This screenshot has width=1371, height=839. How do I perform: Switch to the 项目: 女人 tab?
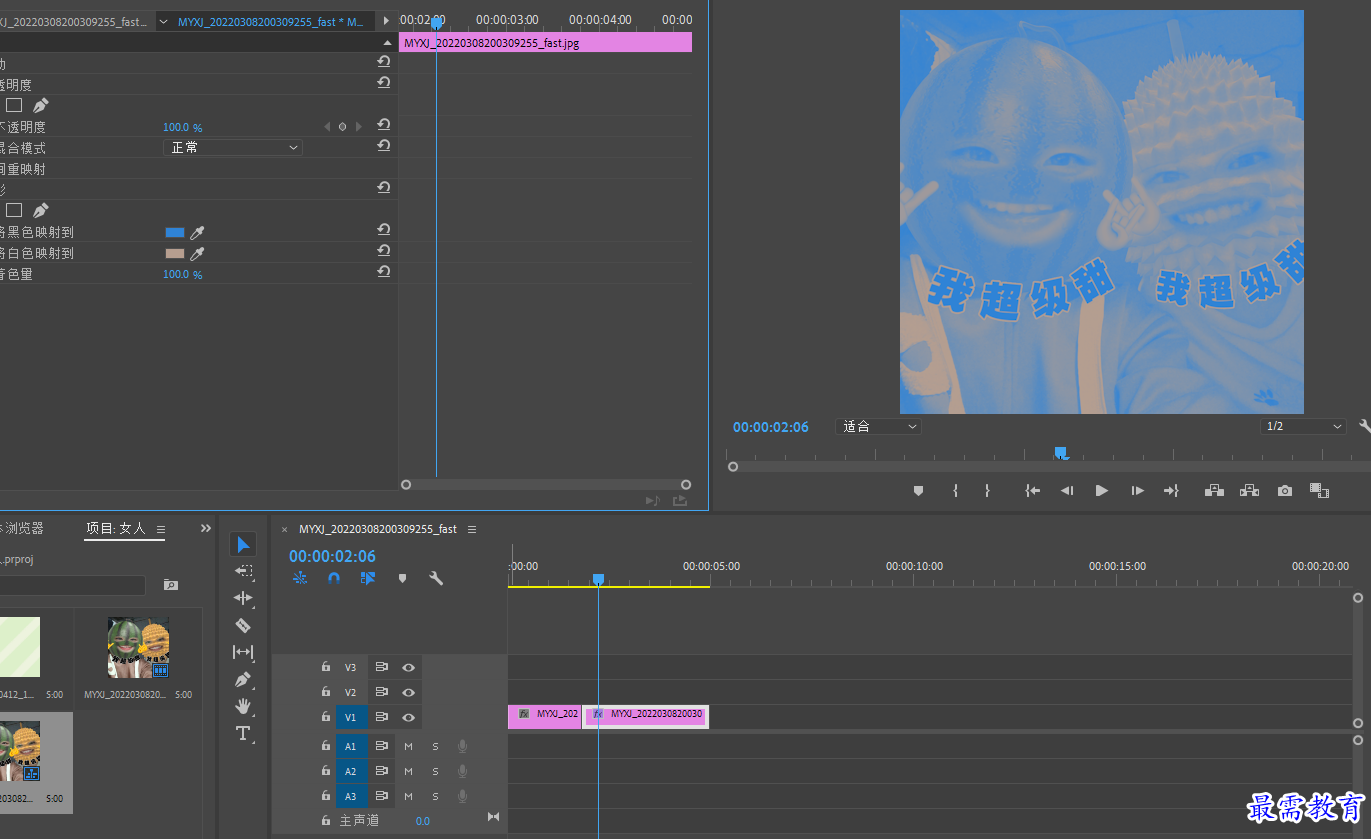point(116,528)
